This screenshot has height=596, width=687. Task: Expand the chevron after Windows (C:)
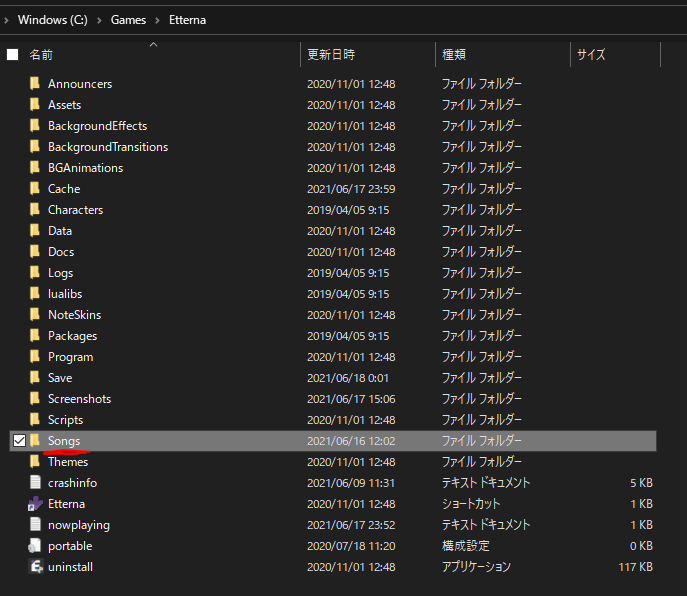[x=99, y=20]
